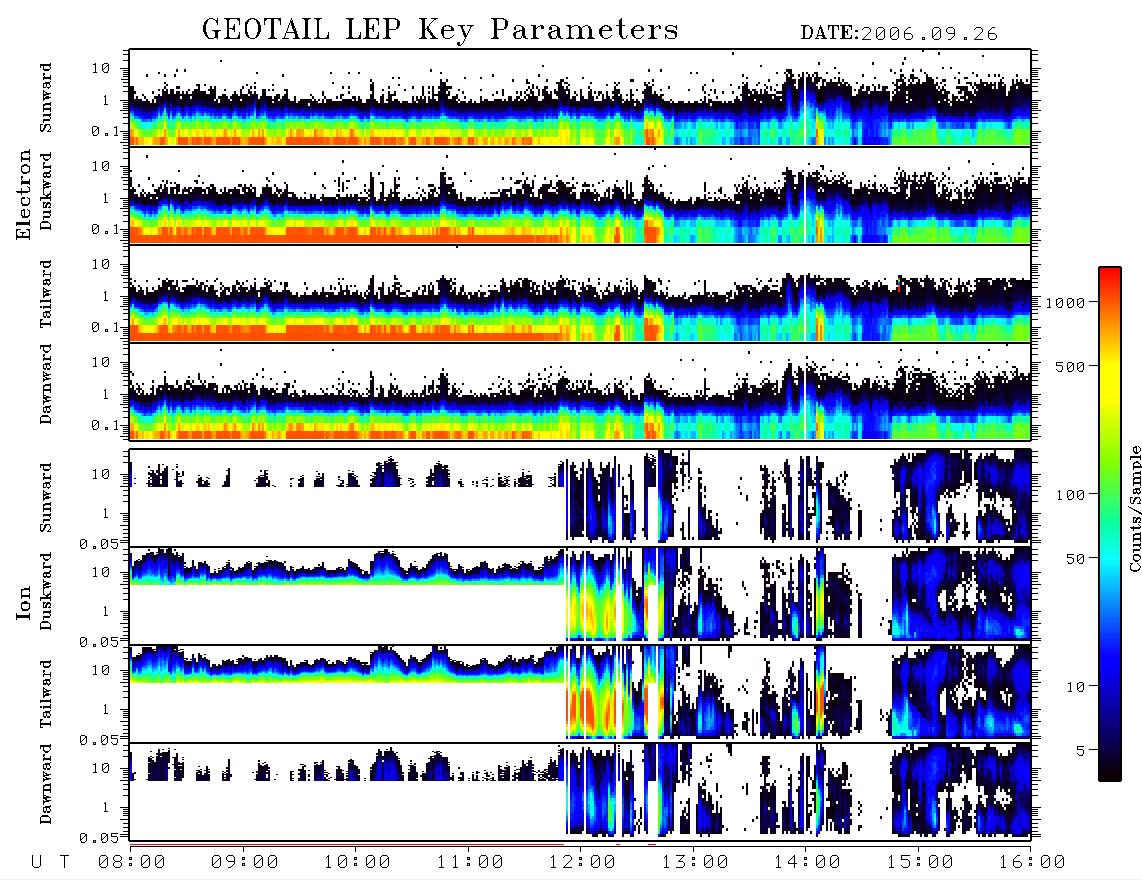Click the 500 colorbar tick label
This screenshot has width=1142, height=880.
(1070, 366)
